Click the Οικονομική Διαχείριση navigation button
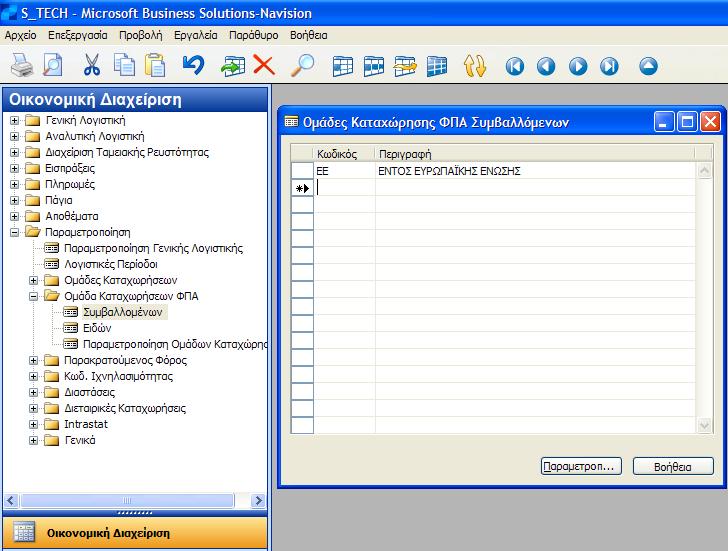Screen dimensions: 728x551 tap(135, 533)
